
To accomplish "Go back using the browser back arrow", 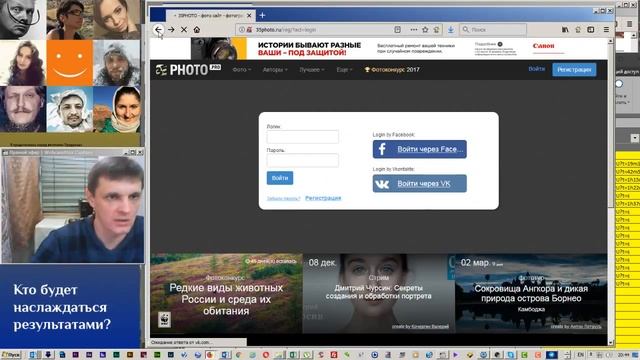I will (x=158, y=29).
